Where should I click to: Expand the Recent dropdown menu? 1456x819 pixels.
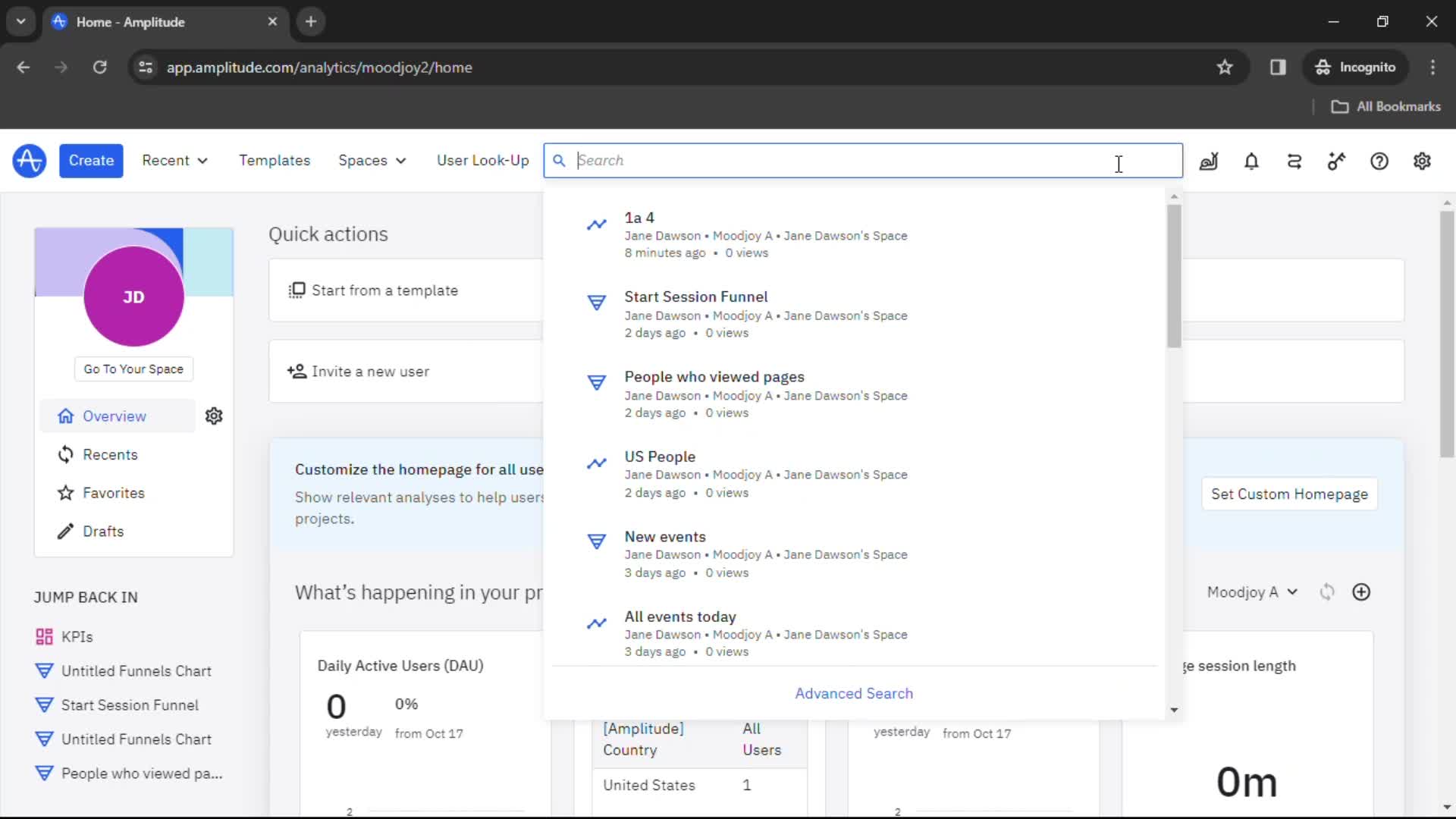tap(174, 161)
